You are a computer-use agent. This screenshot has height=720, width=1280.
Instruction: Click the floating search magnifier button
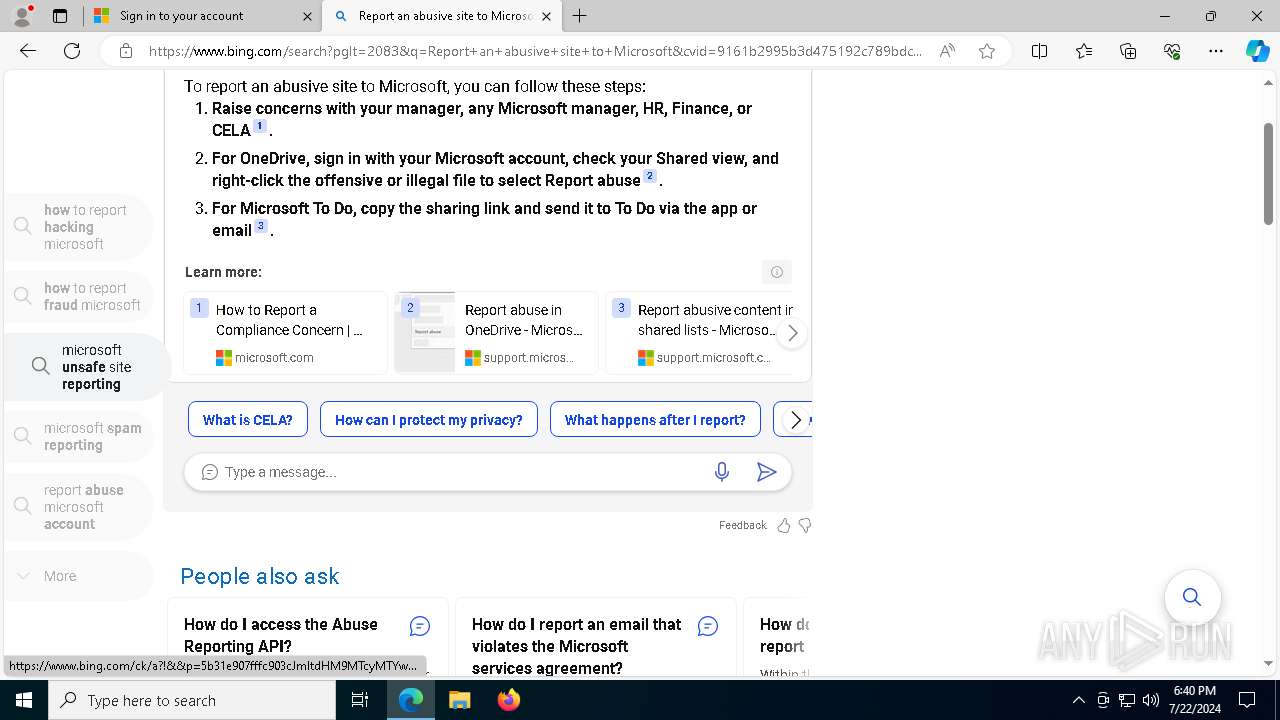1192,597
